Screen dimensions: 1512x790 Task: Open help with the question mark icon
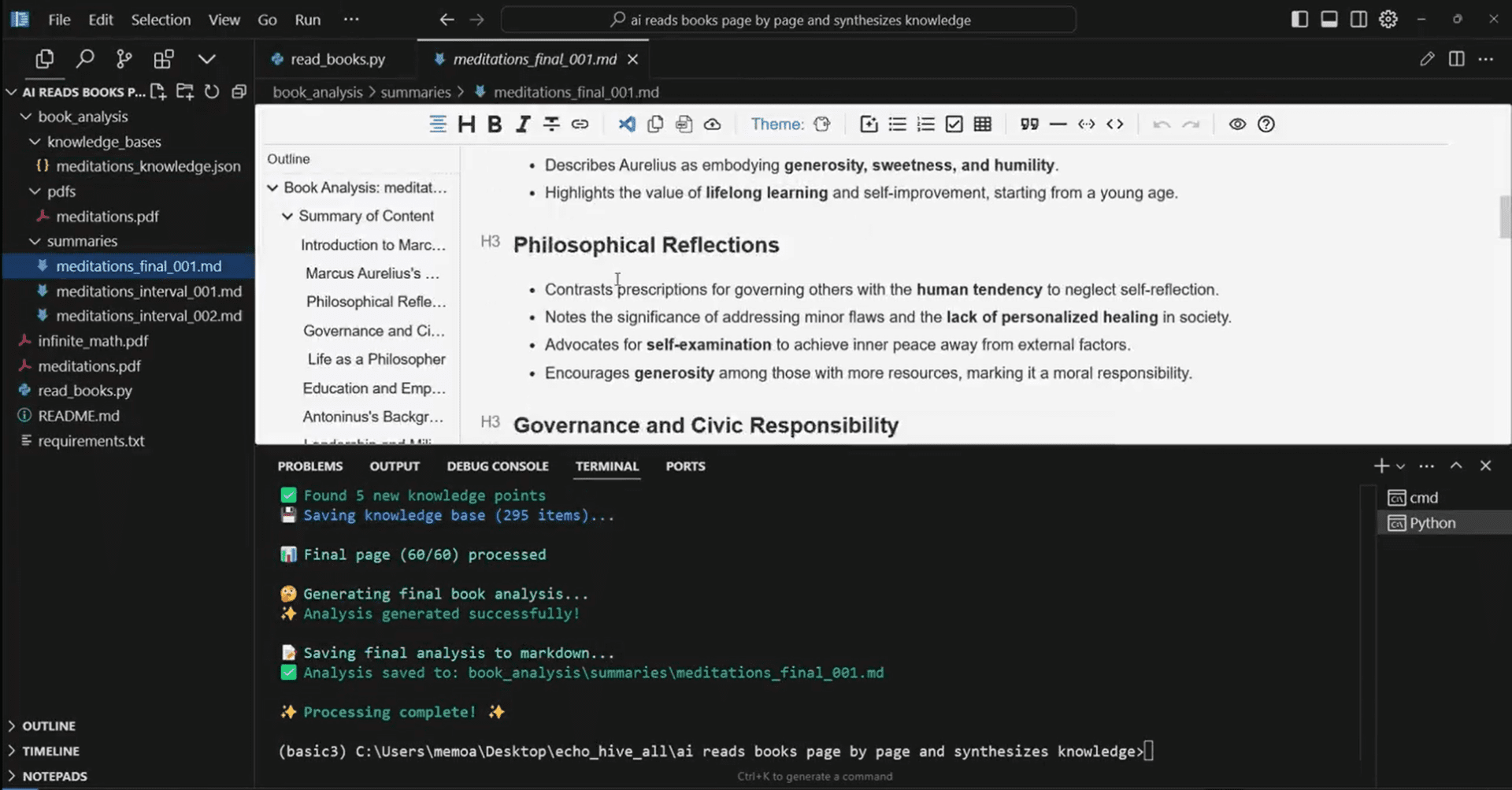tap(1266, 124)
